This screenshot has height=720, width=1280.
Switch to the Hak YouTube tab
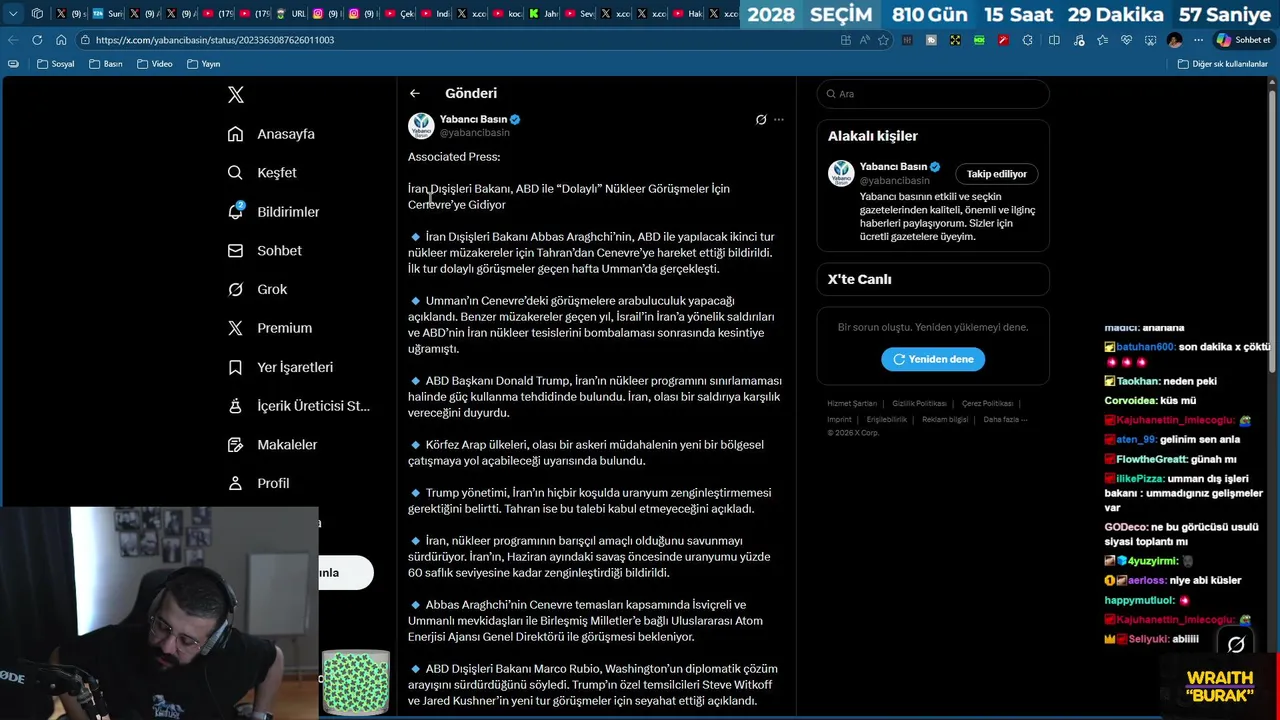pos(687,14)
